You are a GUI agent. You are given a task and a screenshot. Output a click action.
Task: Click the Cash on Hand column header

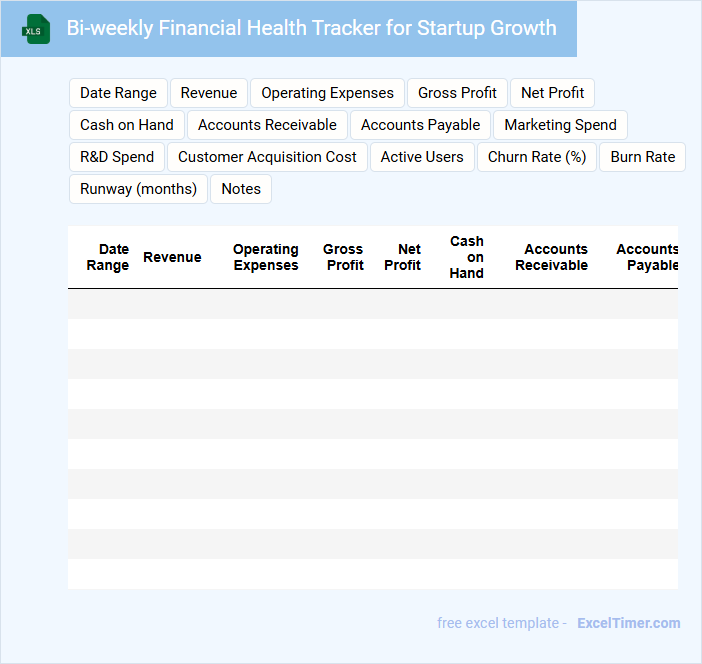[466, 257]
